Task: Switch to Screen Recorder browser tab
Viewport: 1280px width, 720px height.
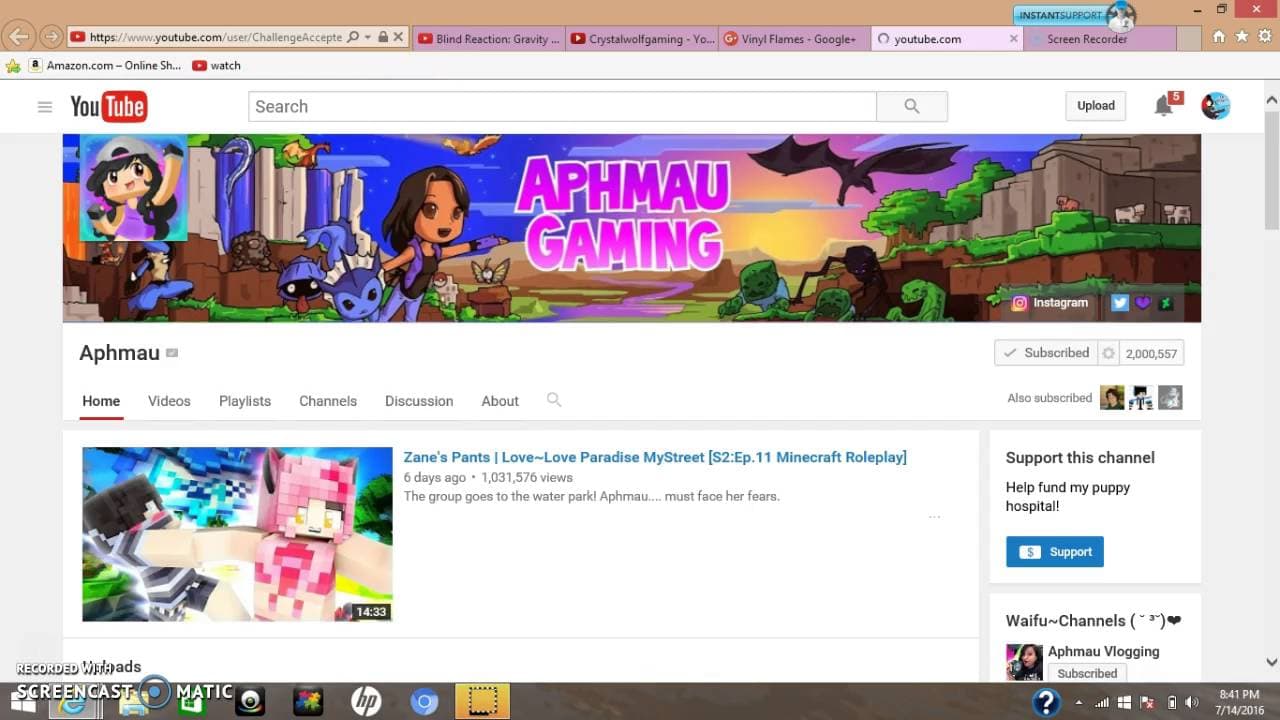Action: coord(1099,39)
